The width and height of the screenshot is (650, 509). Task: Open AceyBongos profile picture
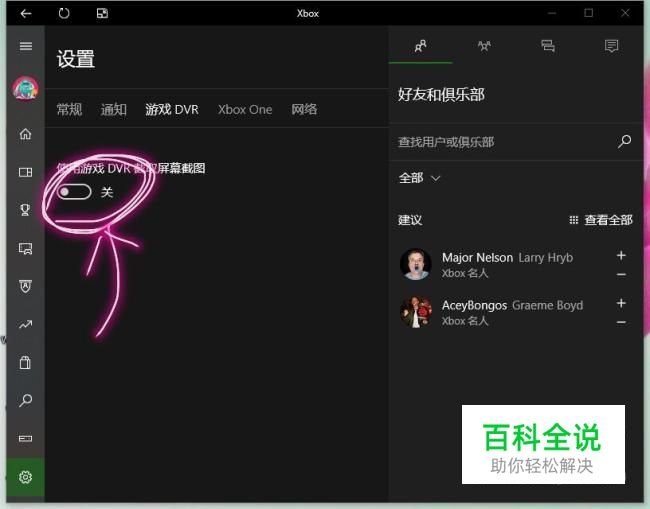pos(415,312)
